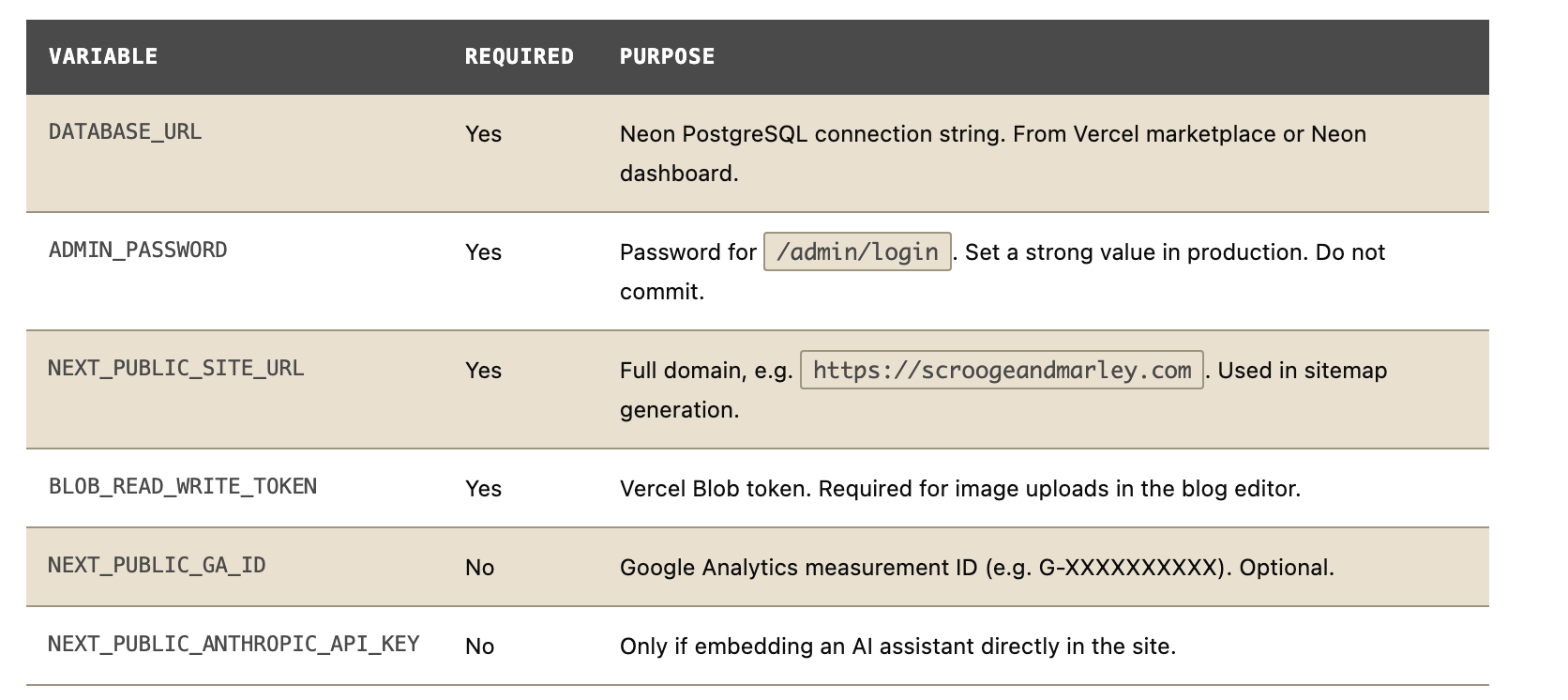Click the https://scroogeandmarley.com code snippet
This screenshot has width=1568, height=700.
(x=1002, y=371)
